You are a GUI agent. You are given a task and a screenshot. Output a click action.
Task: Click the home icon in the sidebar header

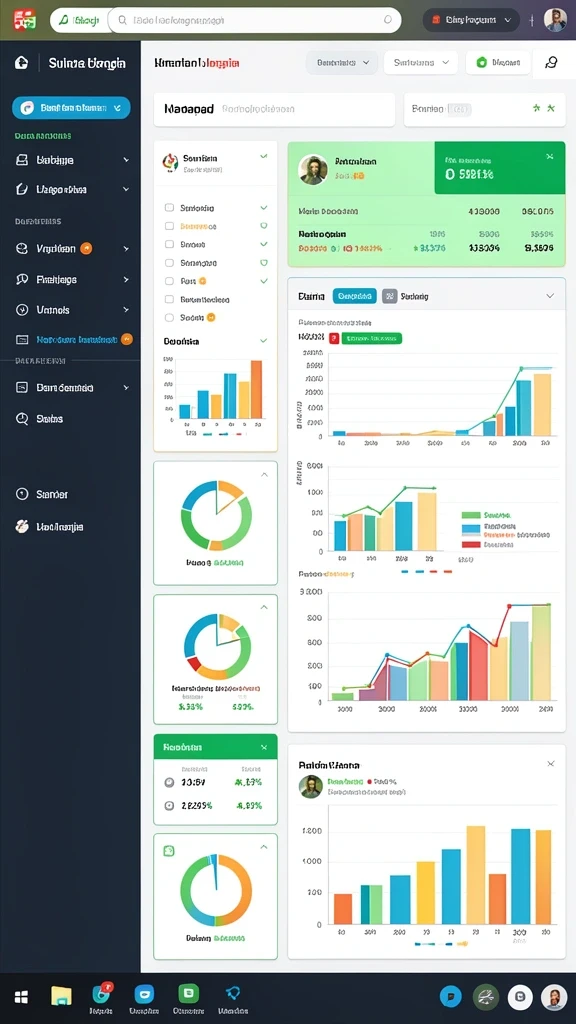pyautogui.click(x=22, y=63)
